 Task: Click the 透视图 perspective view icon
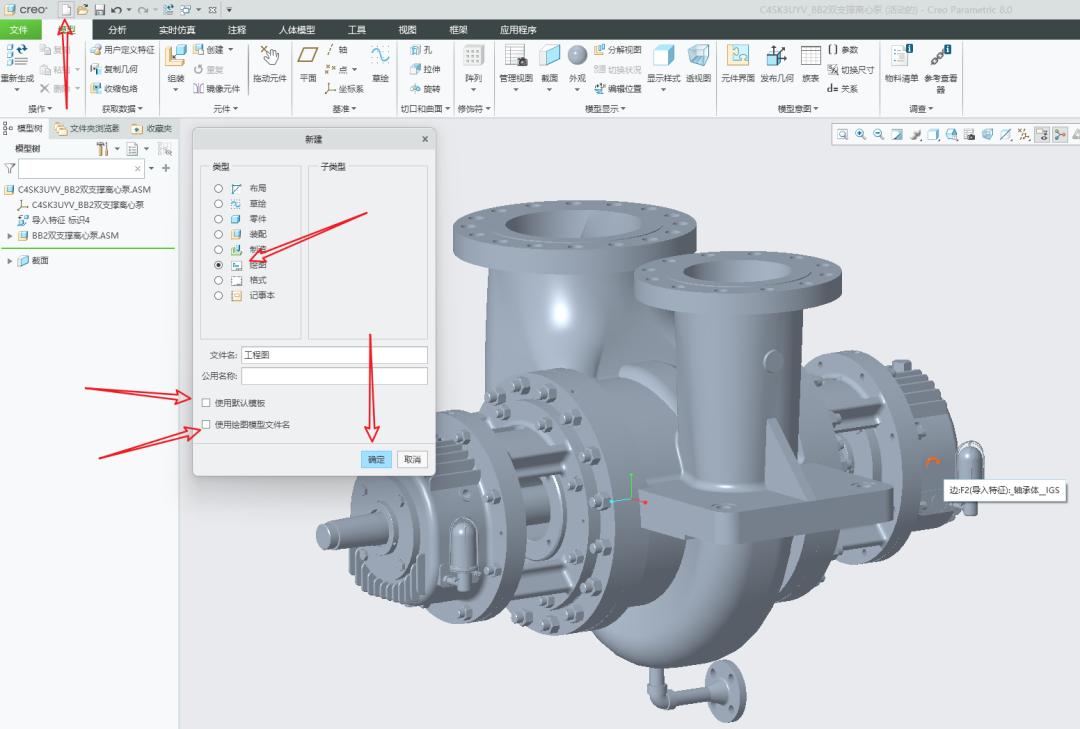point(698,62)
